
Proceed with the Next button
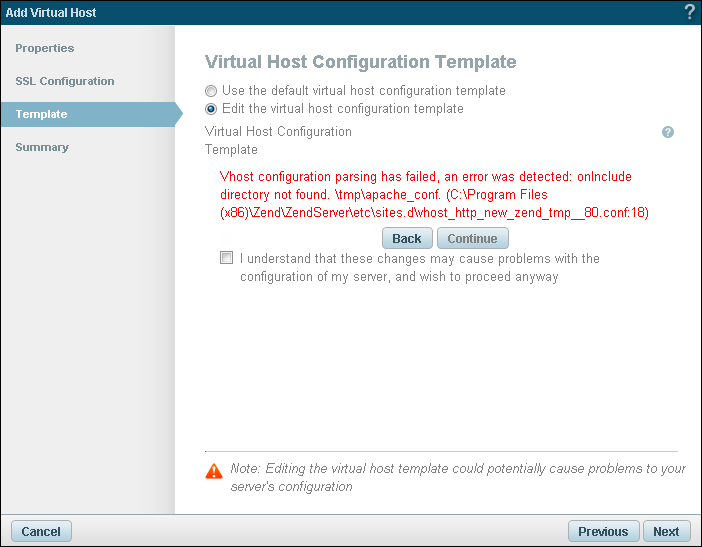[666, 532]
